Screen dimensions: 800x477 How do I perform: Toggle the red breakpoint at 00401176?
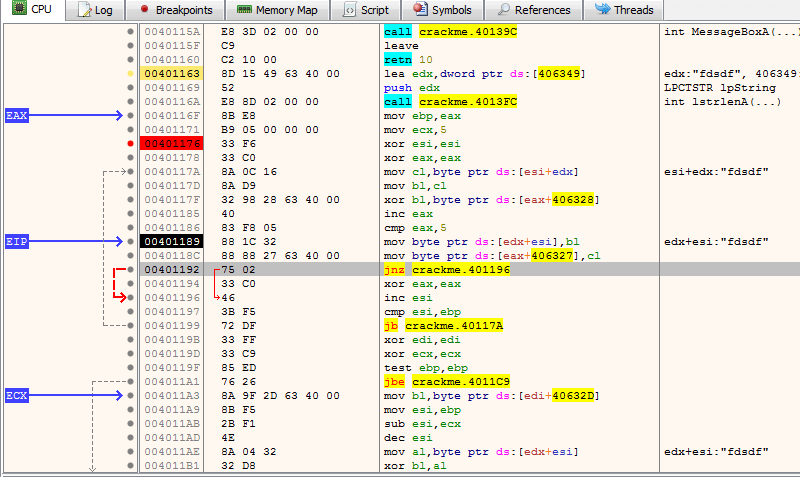[x=131, y=144]
